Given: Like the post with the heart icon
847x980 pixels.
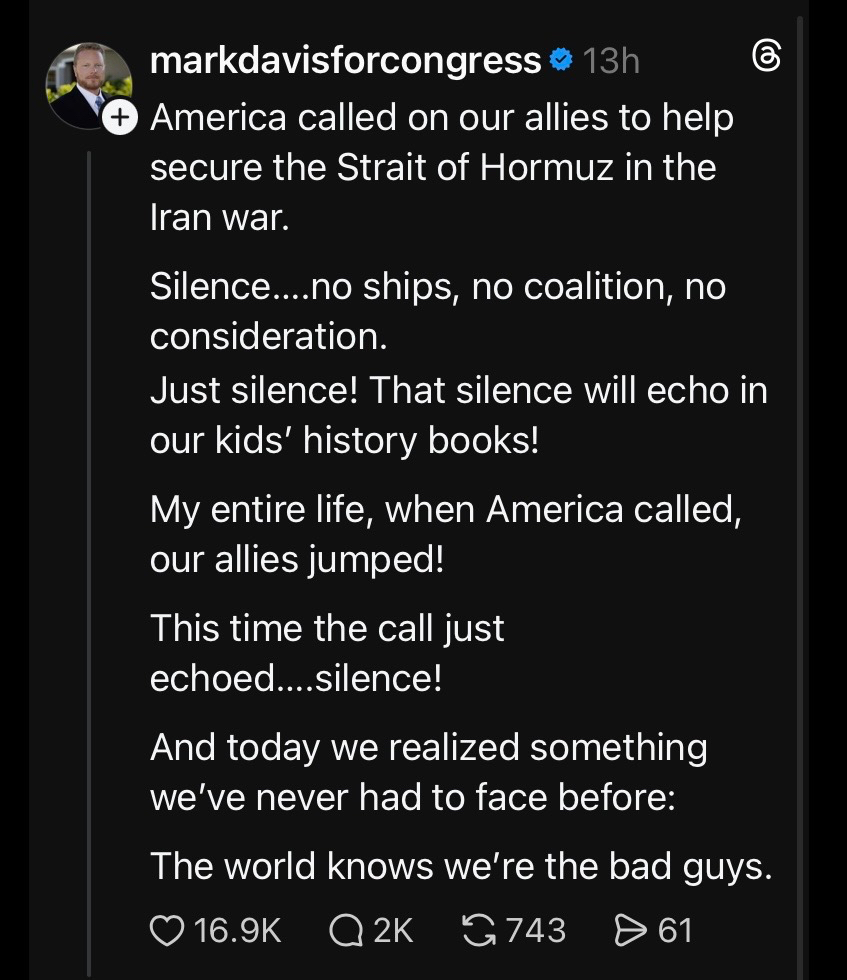Looking at the screenshot, I should [x=167, y=930].
